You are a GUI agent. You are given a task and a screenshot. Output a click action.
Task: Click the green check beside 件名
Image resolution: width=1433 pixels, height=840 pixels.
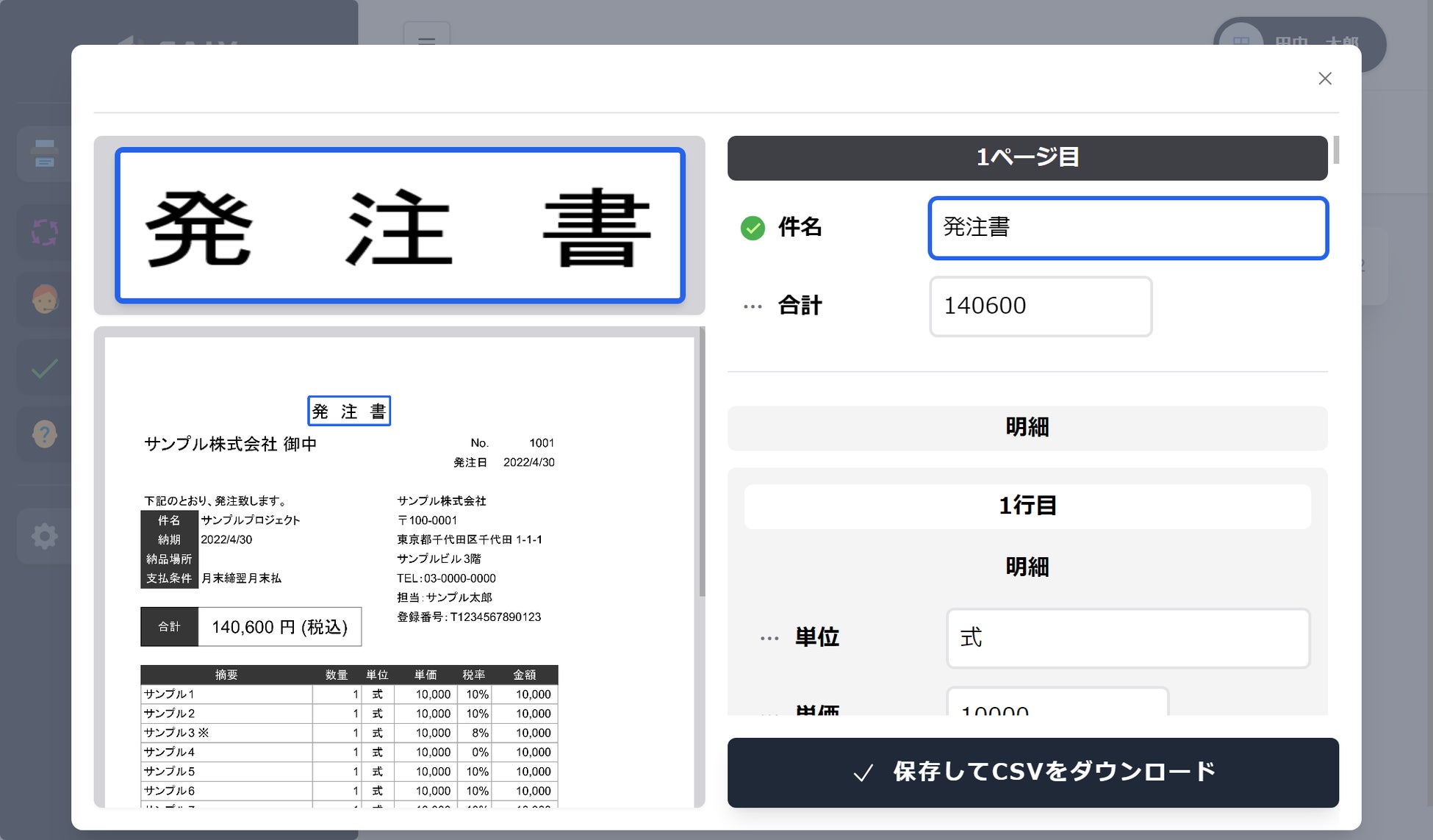pos(753,228)
